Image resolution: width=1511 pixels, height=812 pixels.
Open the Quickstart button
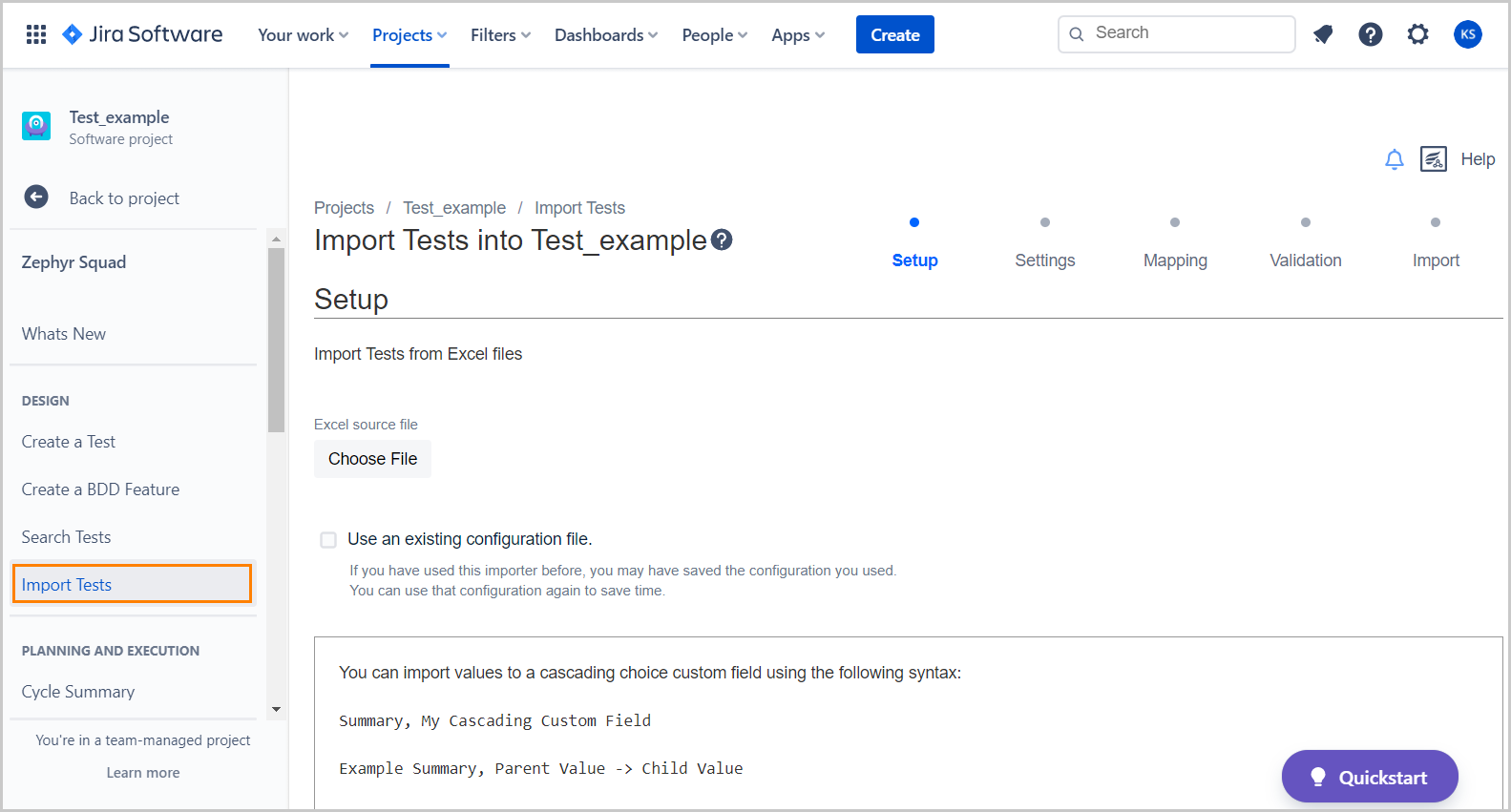pos(1370,777)
